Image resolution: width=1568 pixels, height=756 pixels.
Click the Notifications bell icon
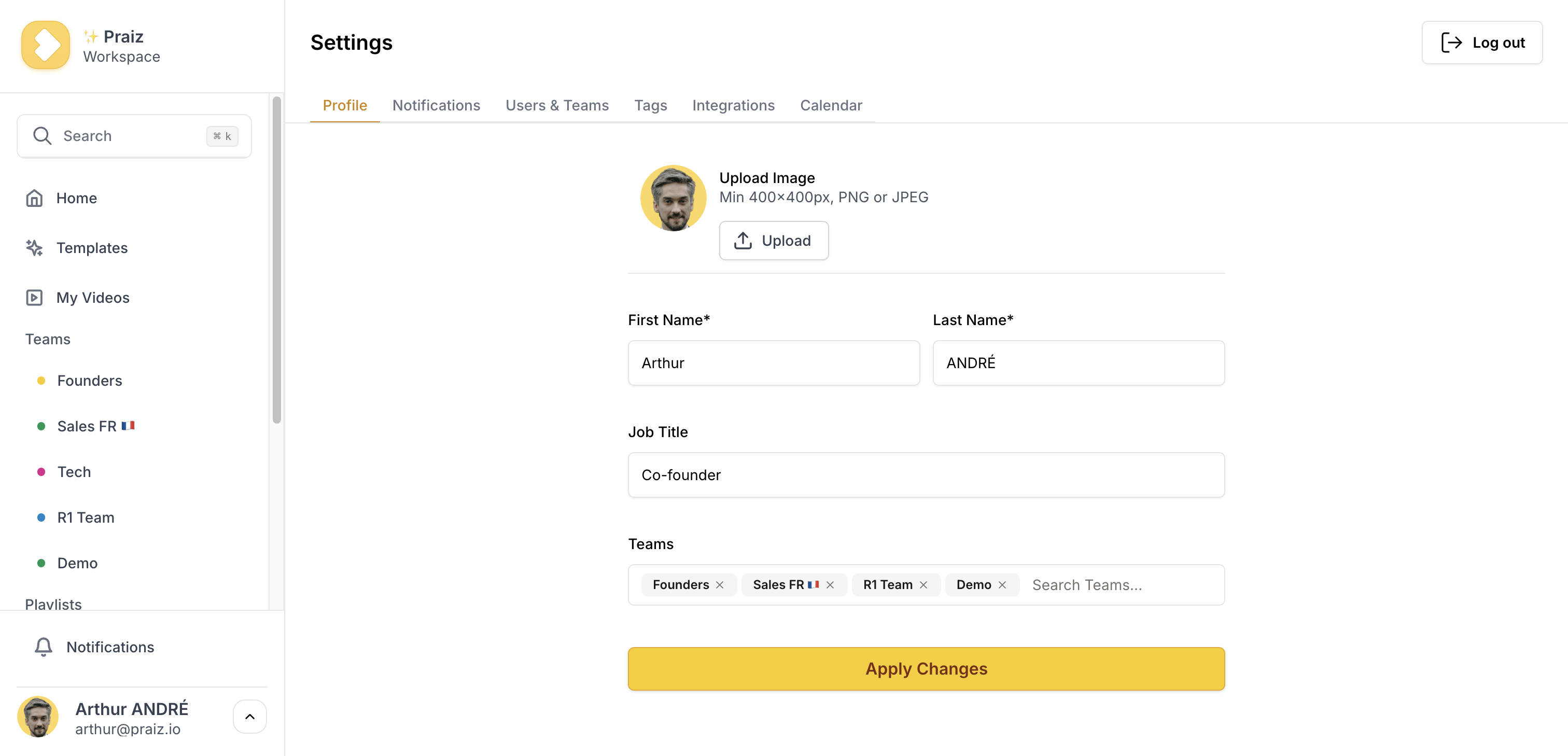[43, 647]
